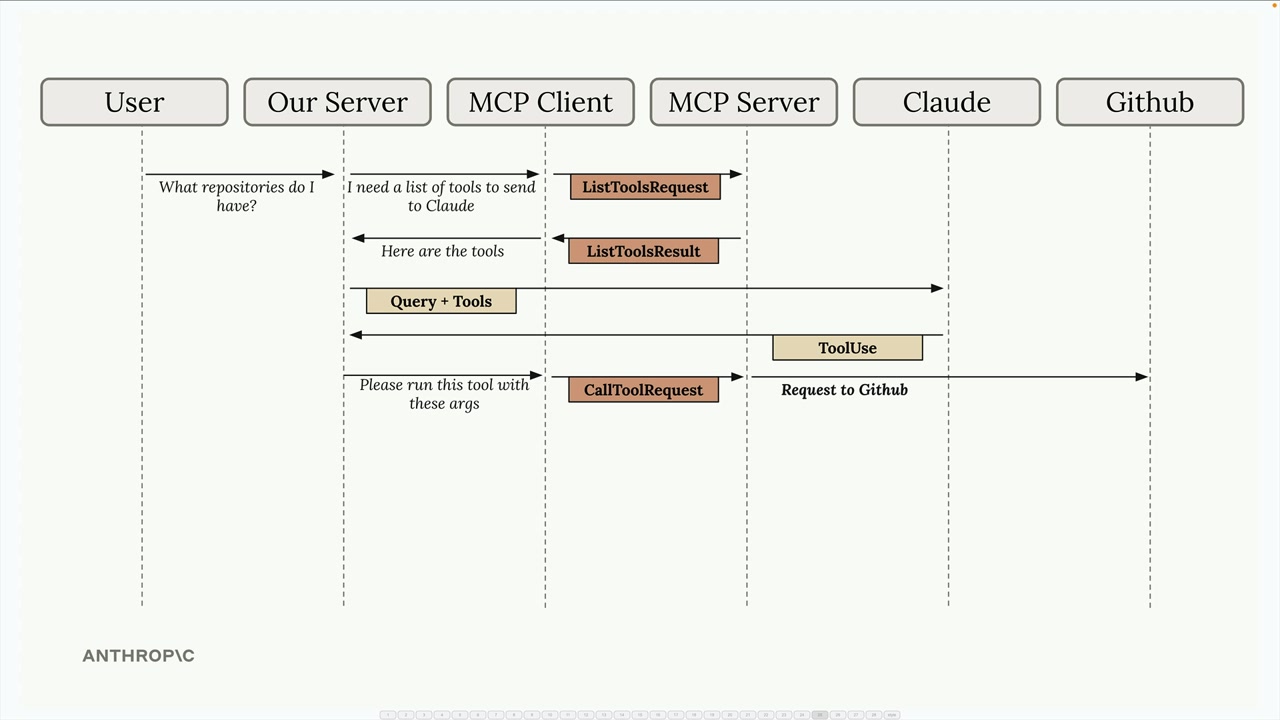Jump to slide 1 in page strip
This screenshot has width=1280, height=720.
click(388, 715)
